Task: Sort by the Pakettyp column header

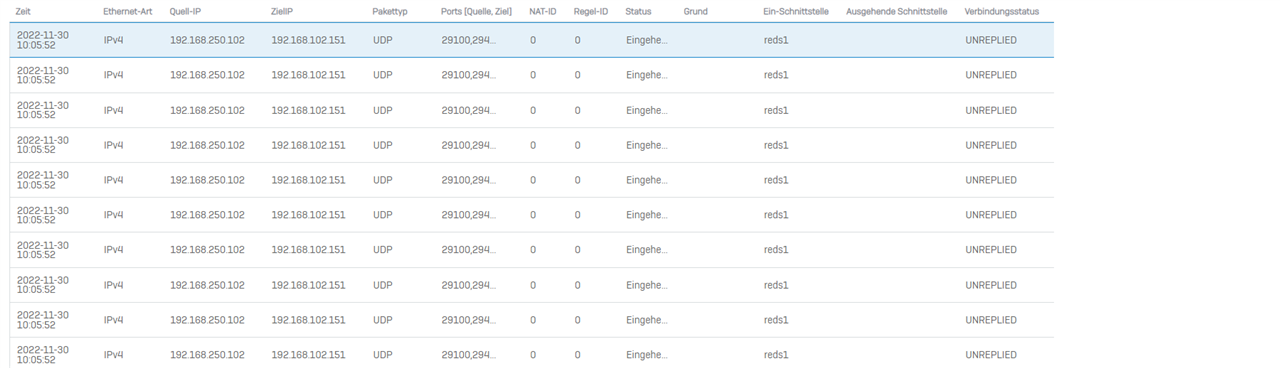Action: tap(390, 11)
